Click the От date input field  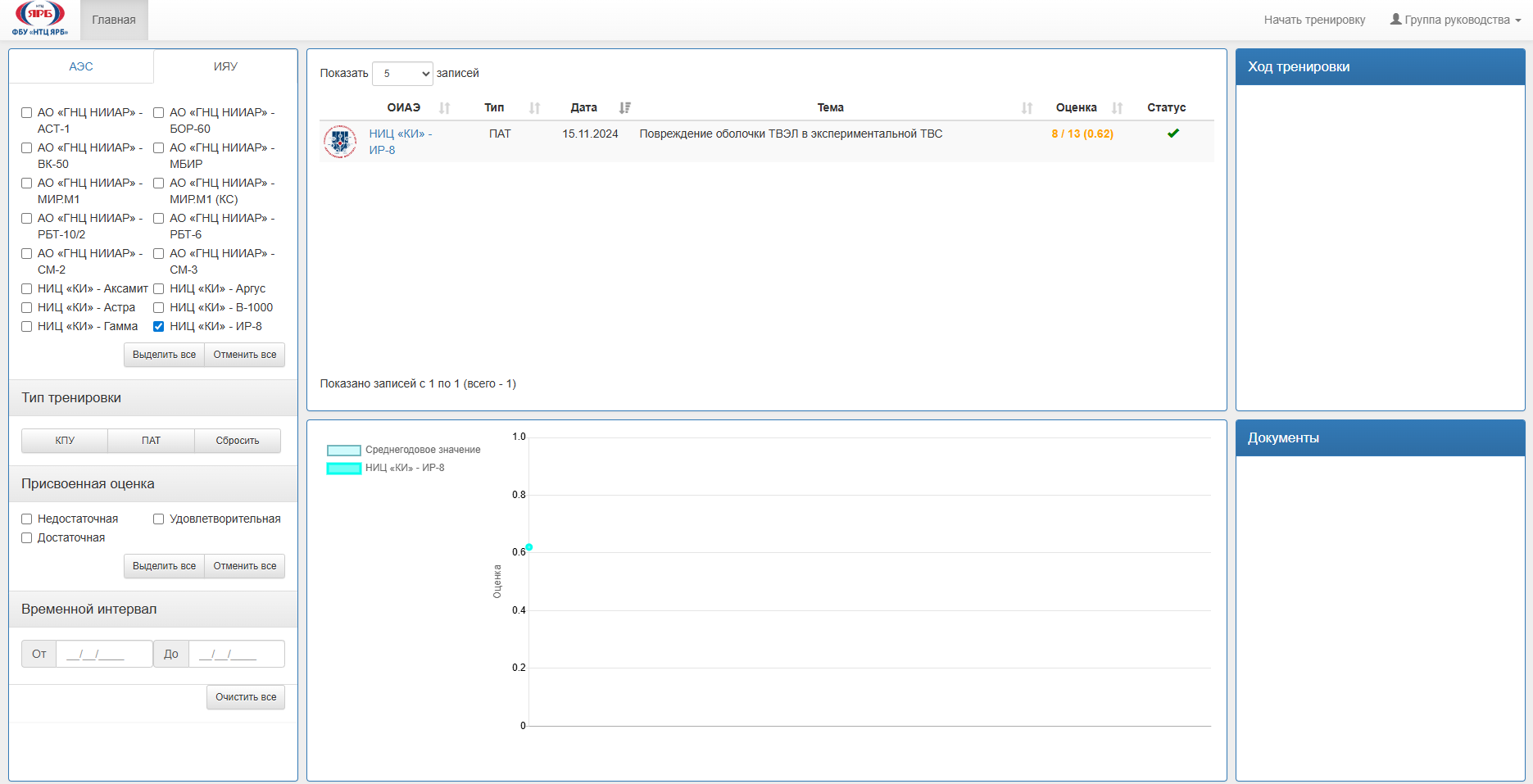104,655
